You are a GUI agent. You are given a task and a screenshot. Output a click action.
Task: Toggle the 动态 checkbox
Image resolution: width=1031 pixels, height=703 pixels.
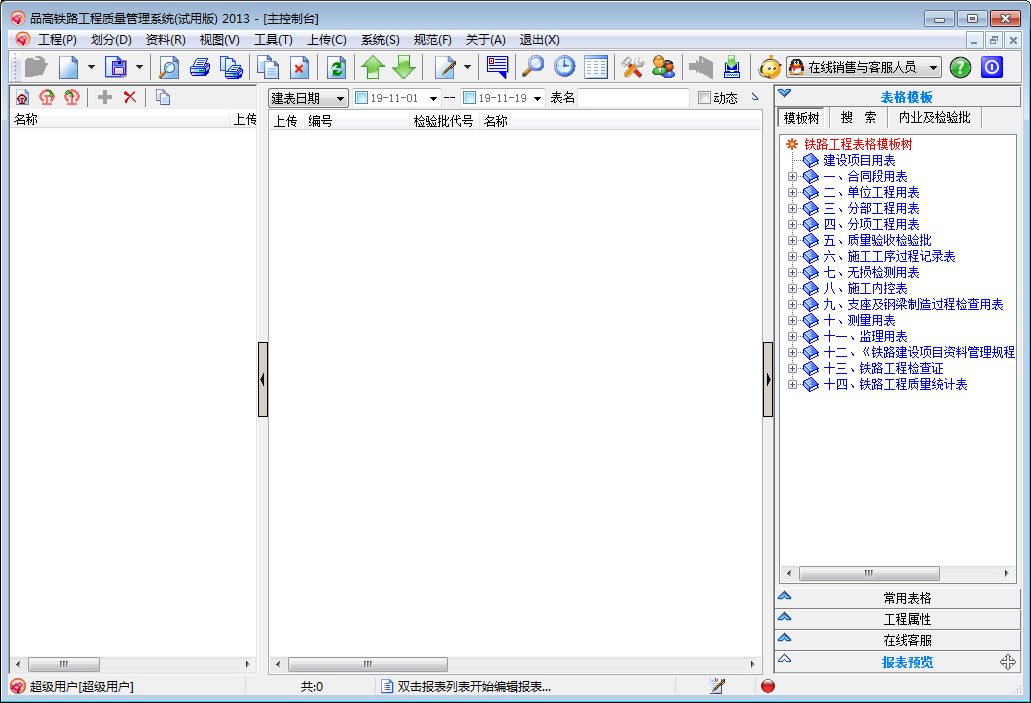(x=704, y=98)
